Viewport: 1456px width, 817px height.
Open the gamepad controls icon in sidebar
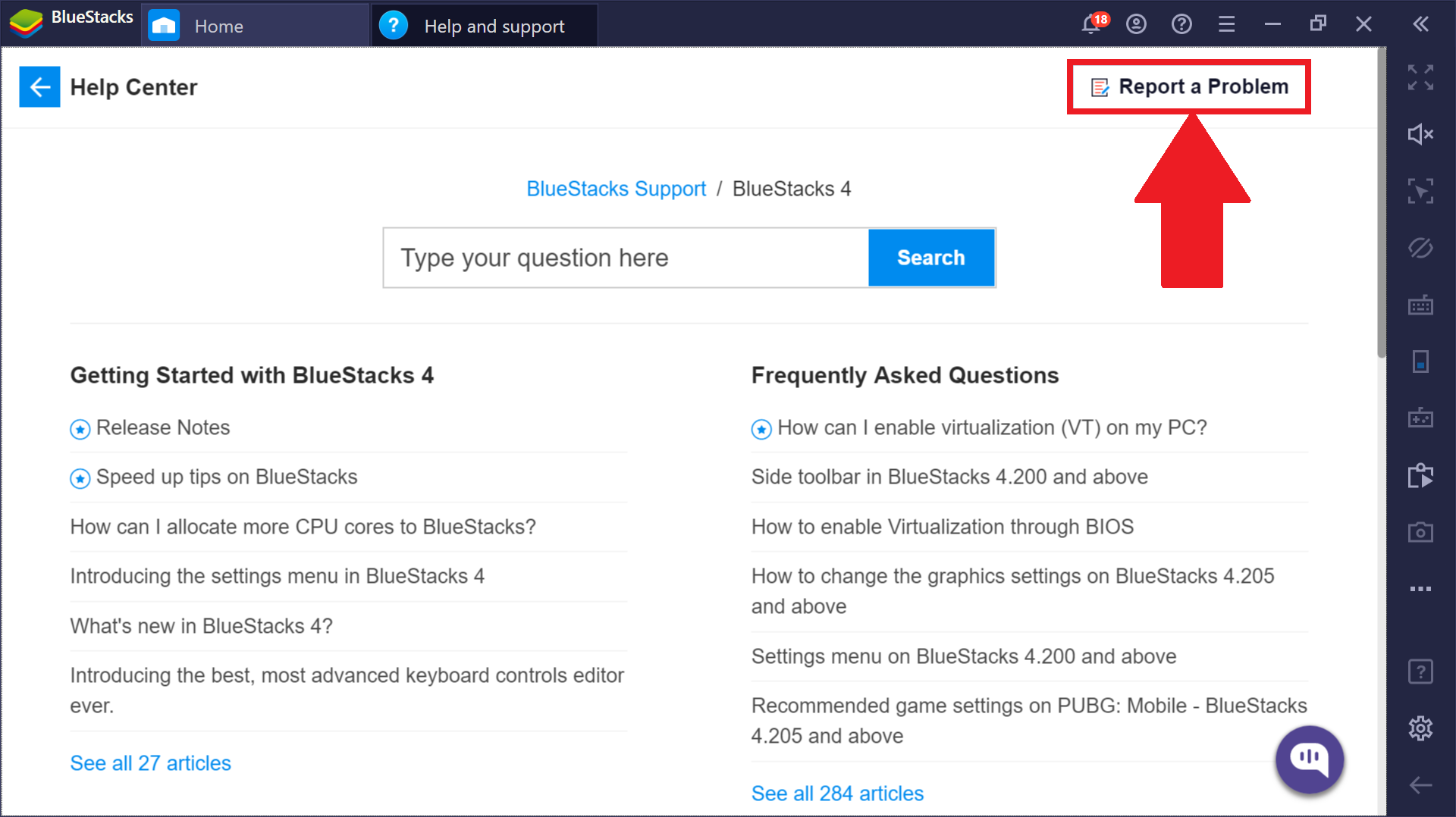(x=1420, y=418)
